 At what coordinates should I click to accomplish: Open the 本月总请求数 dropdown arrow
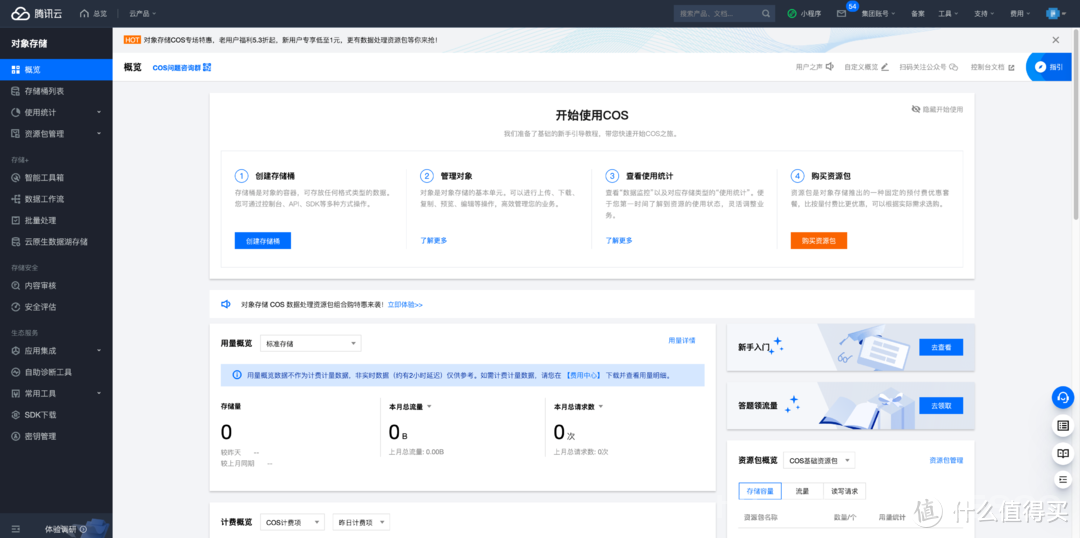[x=601, y=406]
